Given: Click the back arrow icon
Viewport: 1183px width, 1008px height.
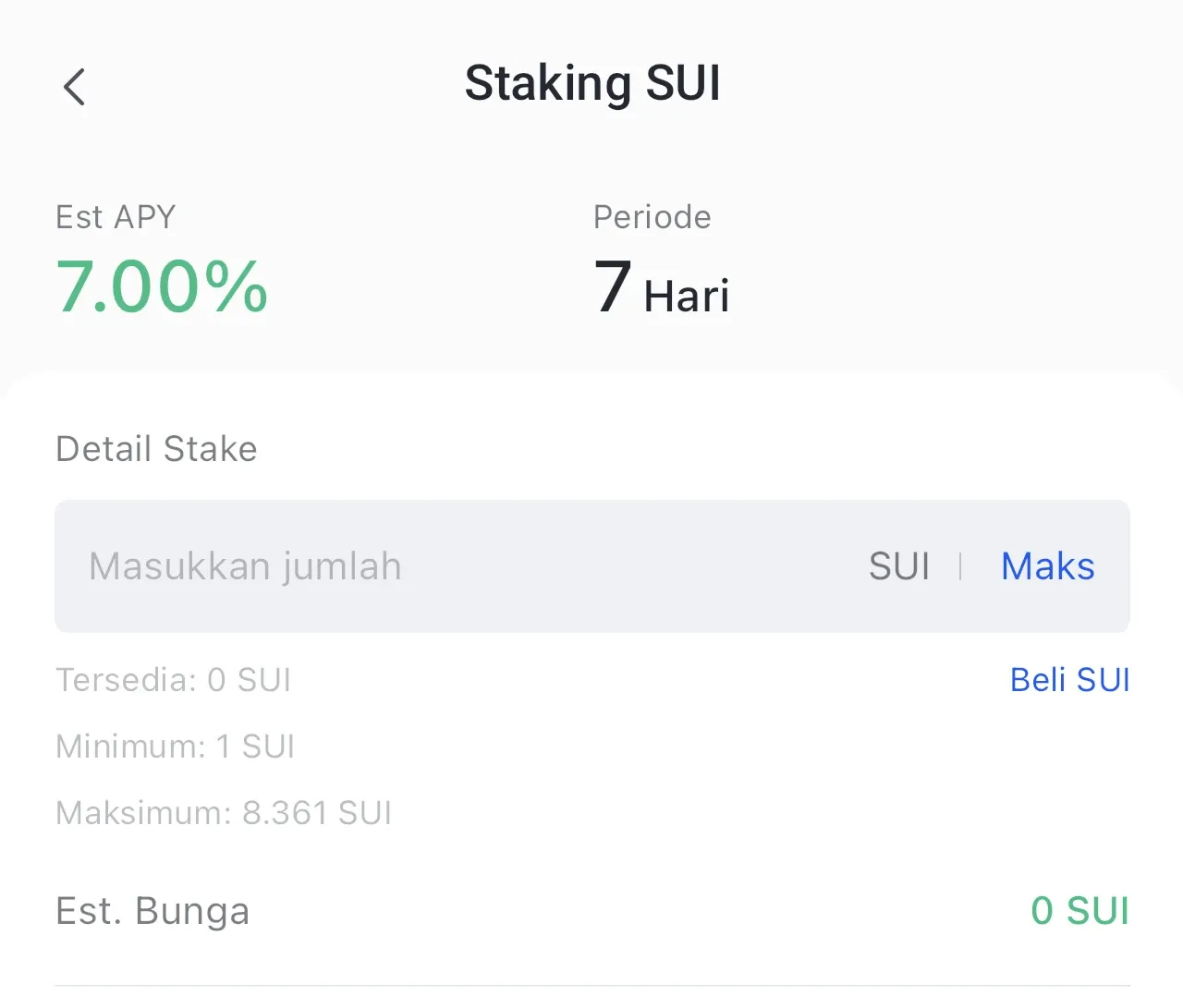Looking at the screenshot, I should pyautogui.click(x=74, y=87).
